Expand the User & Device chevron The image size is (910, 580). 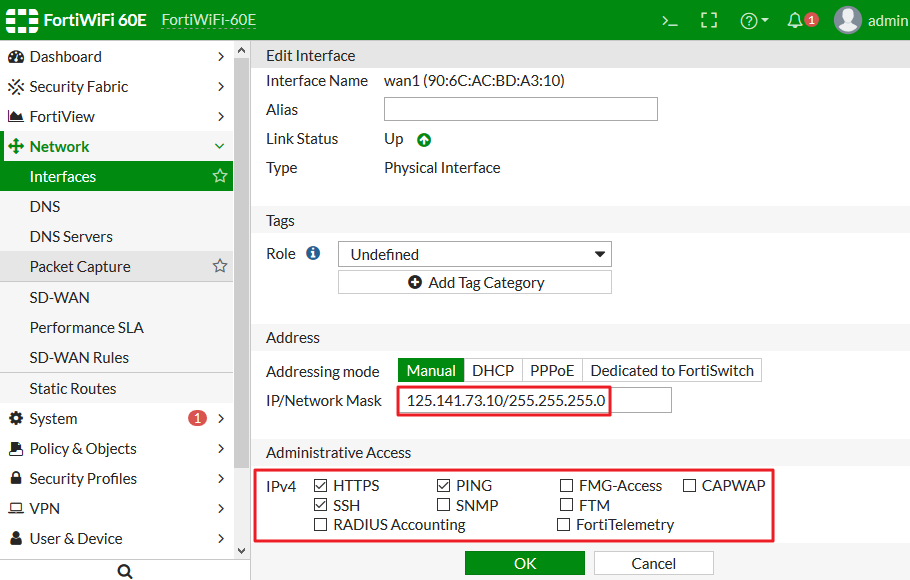pos(221,538)
